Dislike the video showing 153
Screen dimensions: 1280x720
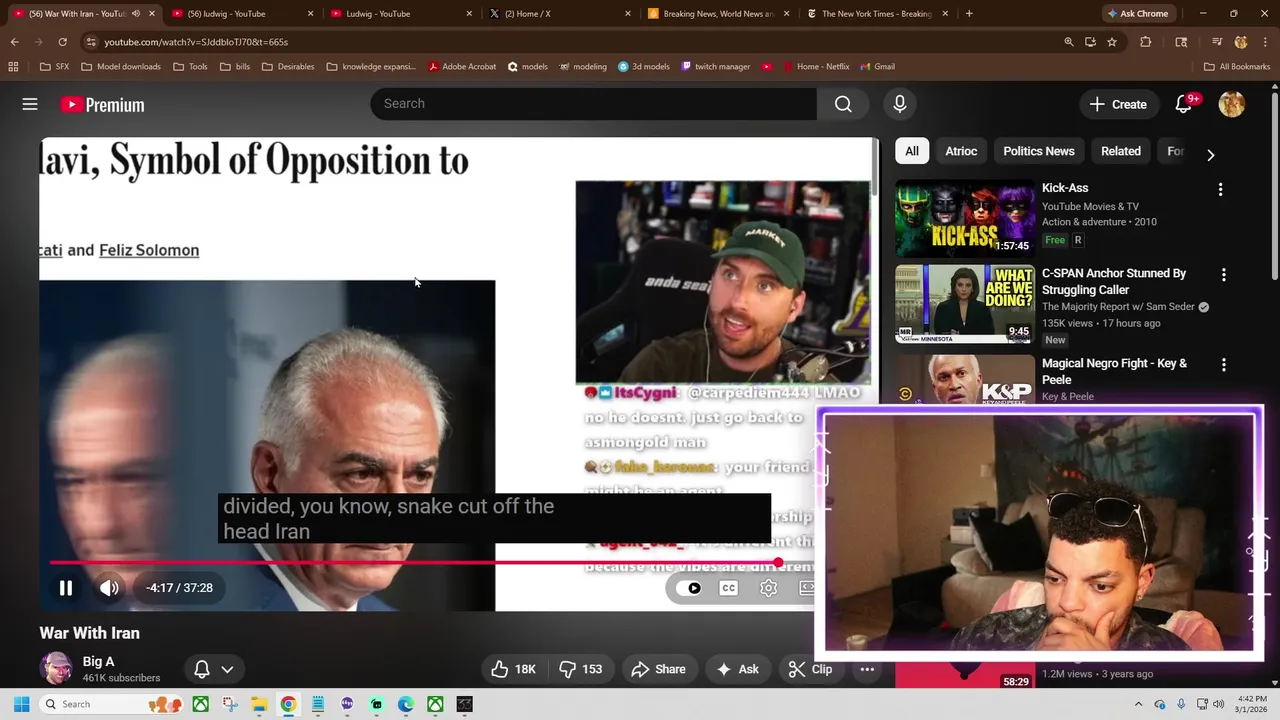pyautogui.click(x=580, y=669)
